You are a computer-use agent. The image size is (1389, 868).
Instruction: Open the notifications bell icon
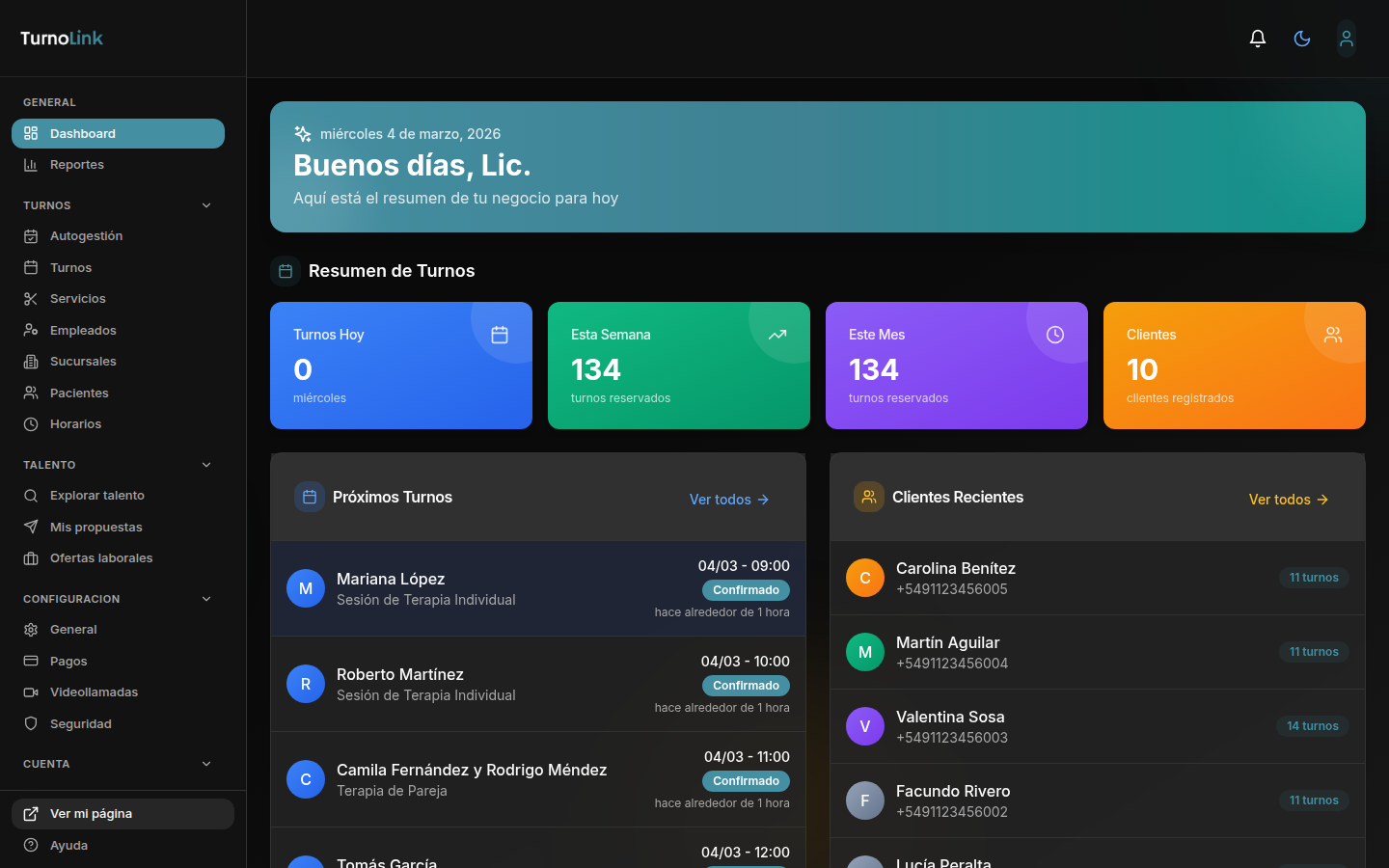pos(1257,38)
